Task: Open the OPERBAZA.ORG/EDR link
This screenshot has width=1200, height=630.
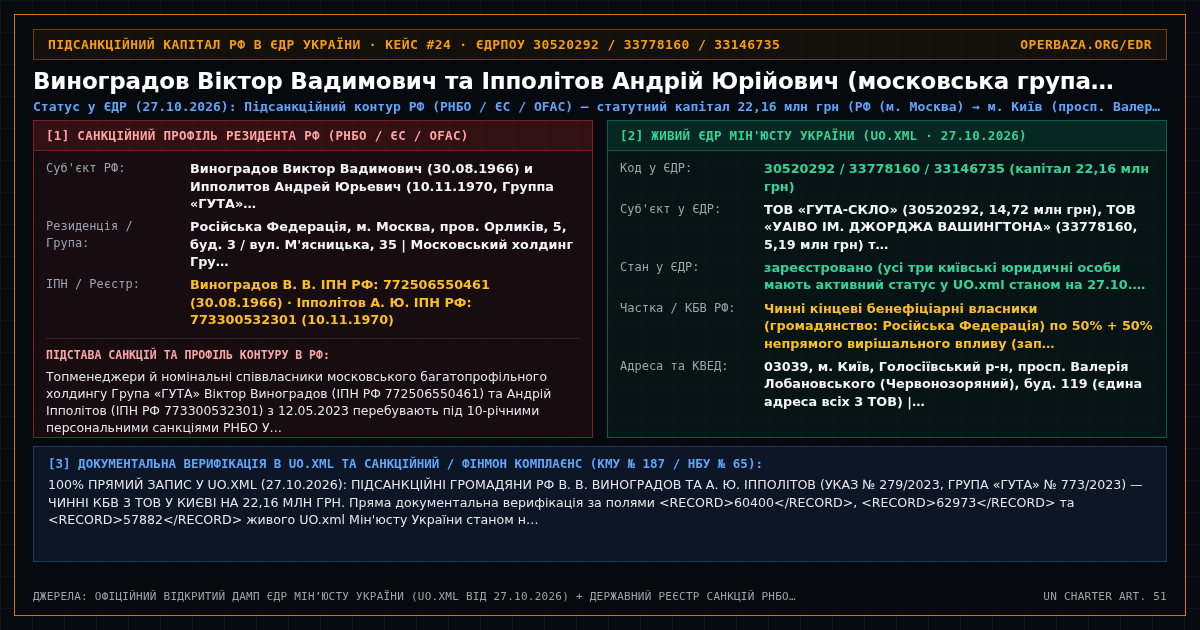Action: click(1085, 45)
